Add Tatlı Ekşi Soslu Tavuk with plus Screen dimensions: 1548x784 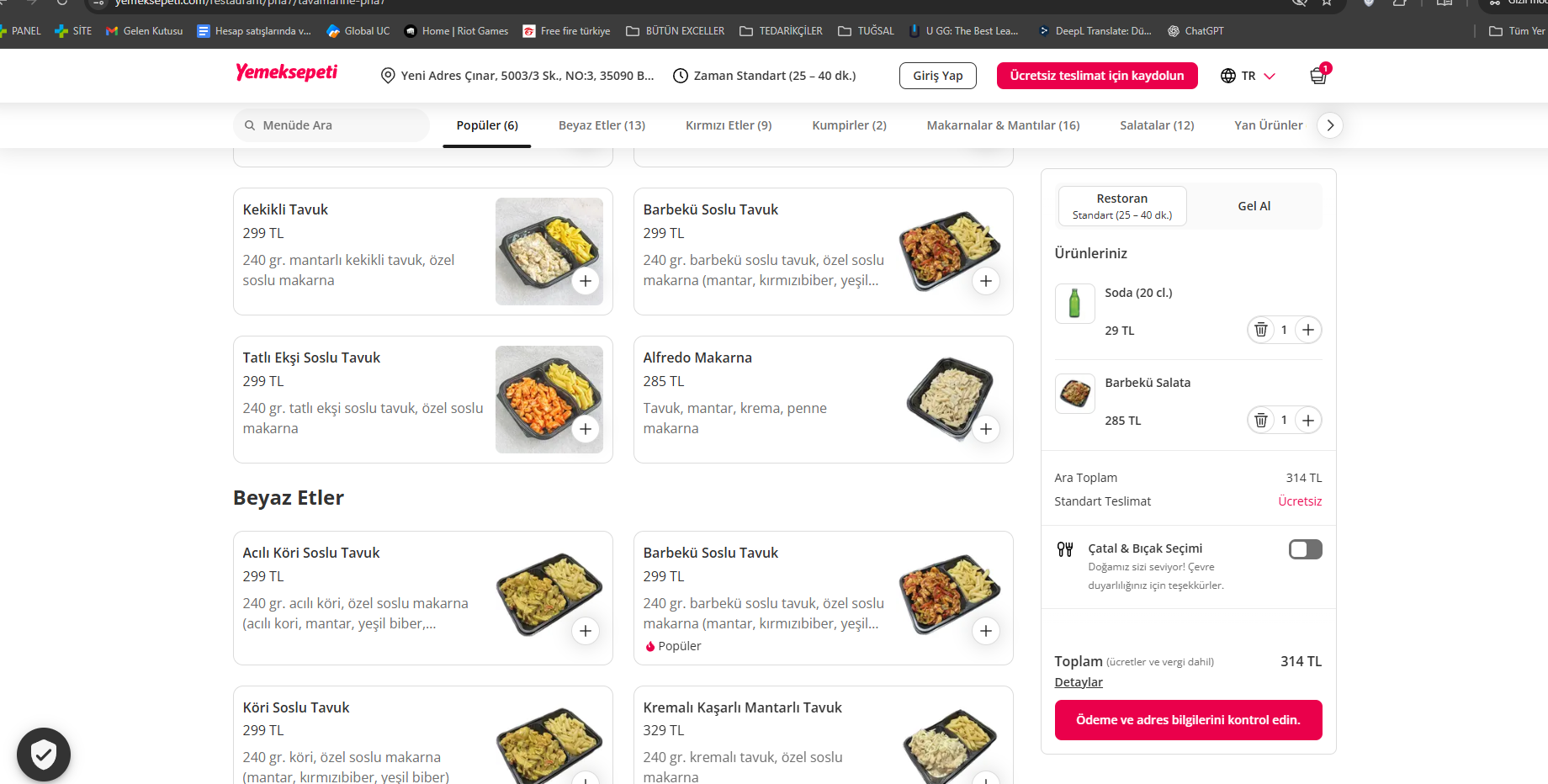click(x=586, y=429)
